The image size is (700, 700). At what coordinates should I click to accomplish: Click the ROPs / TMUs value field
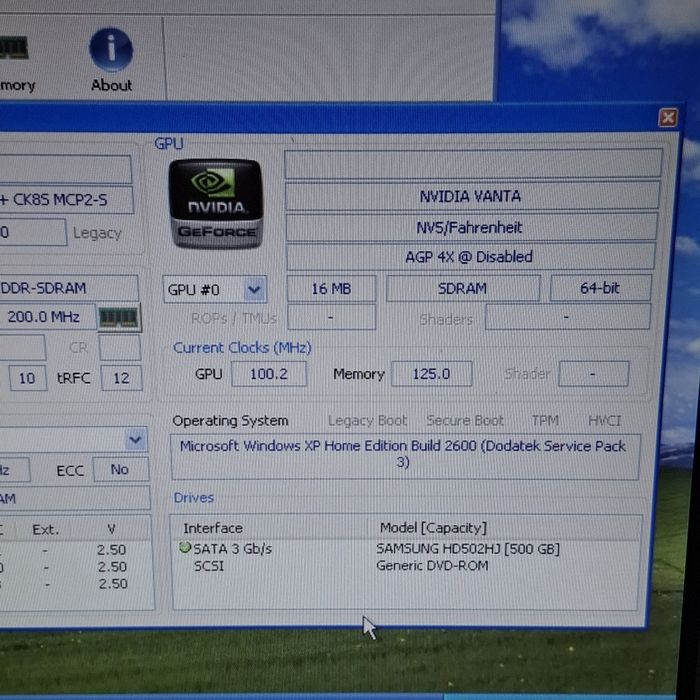331,317
